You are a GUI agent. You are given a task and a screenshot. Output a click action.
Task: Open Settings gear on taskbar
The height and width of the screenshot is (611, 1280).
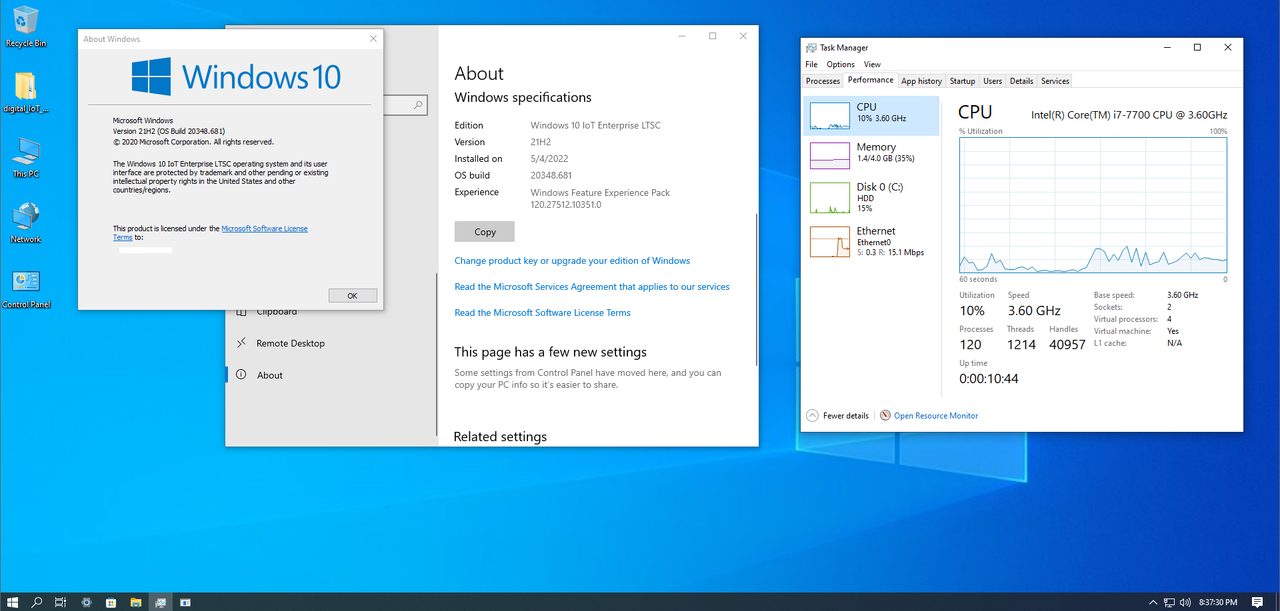tap(87, 602)
